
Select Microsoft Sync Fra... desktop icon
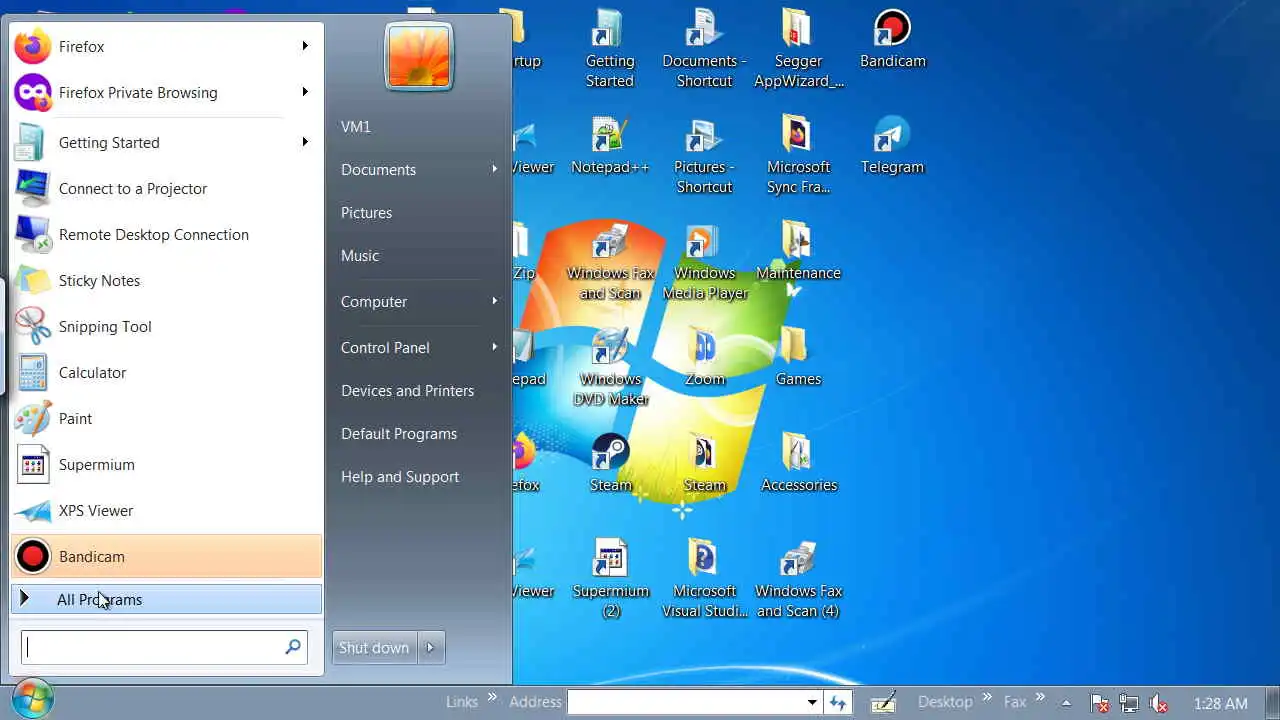coord(798,155)
